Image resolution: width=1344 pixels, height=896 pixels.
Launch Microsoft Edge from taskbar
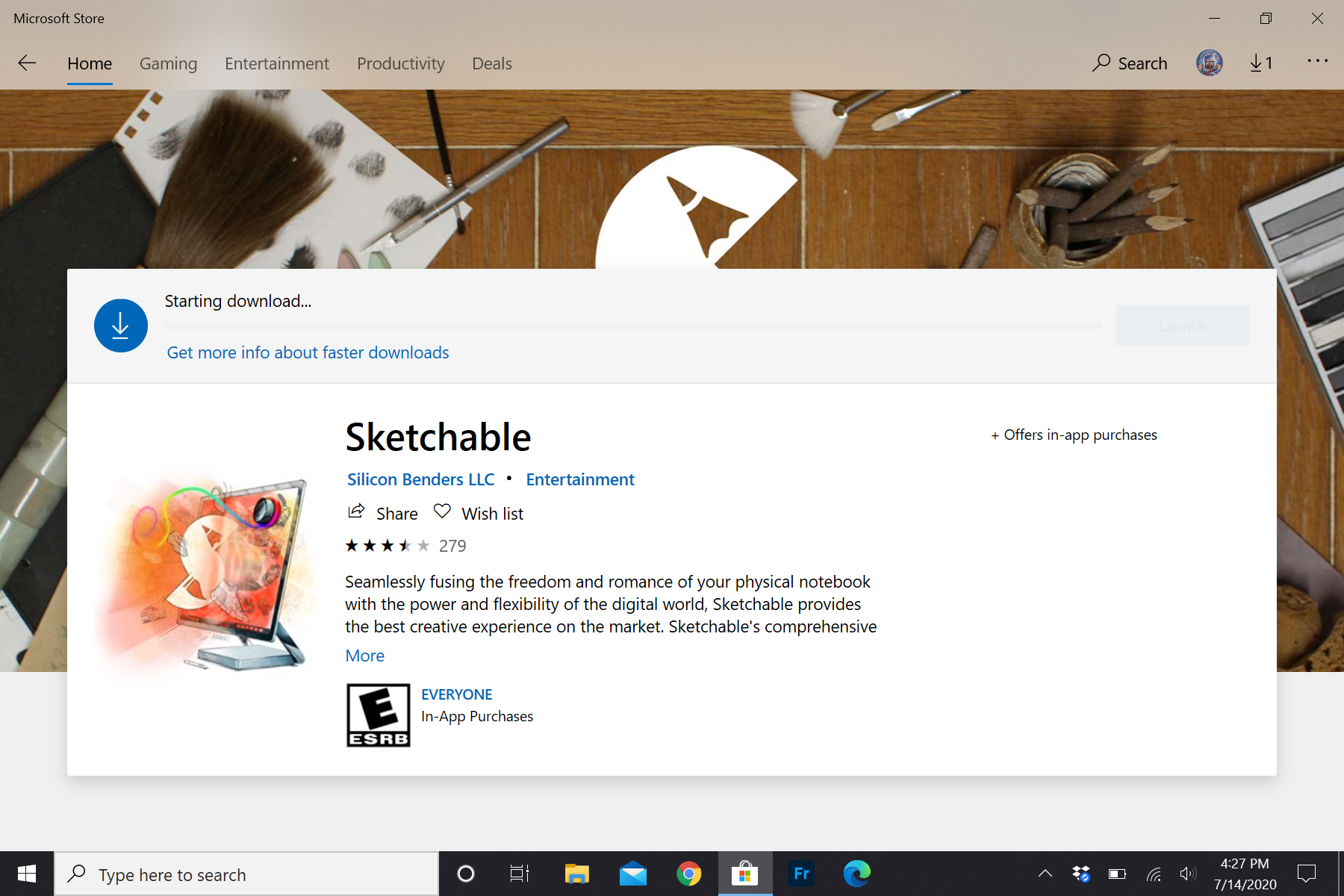pyautogui.click(x=857, y=874)
